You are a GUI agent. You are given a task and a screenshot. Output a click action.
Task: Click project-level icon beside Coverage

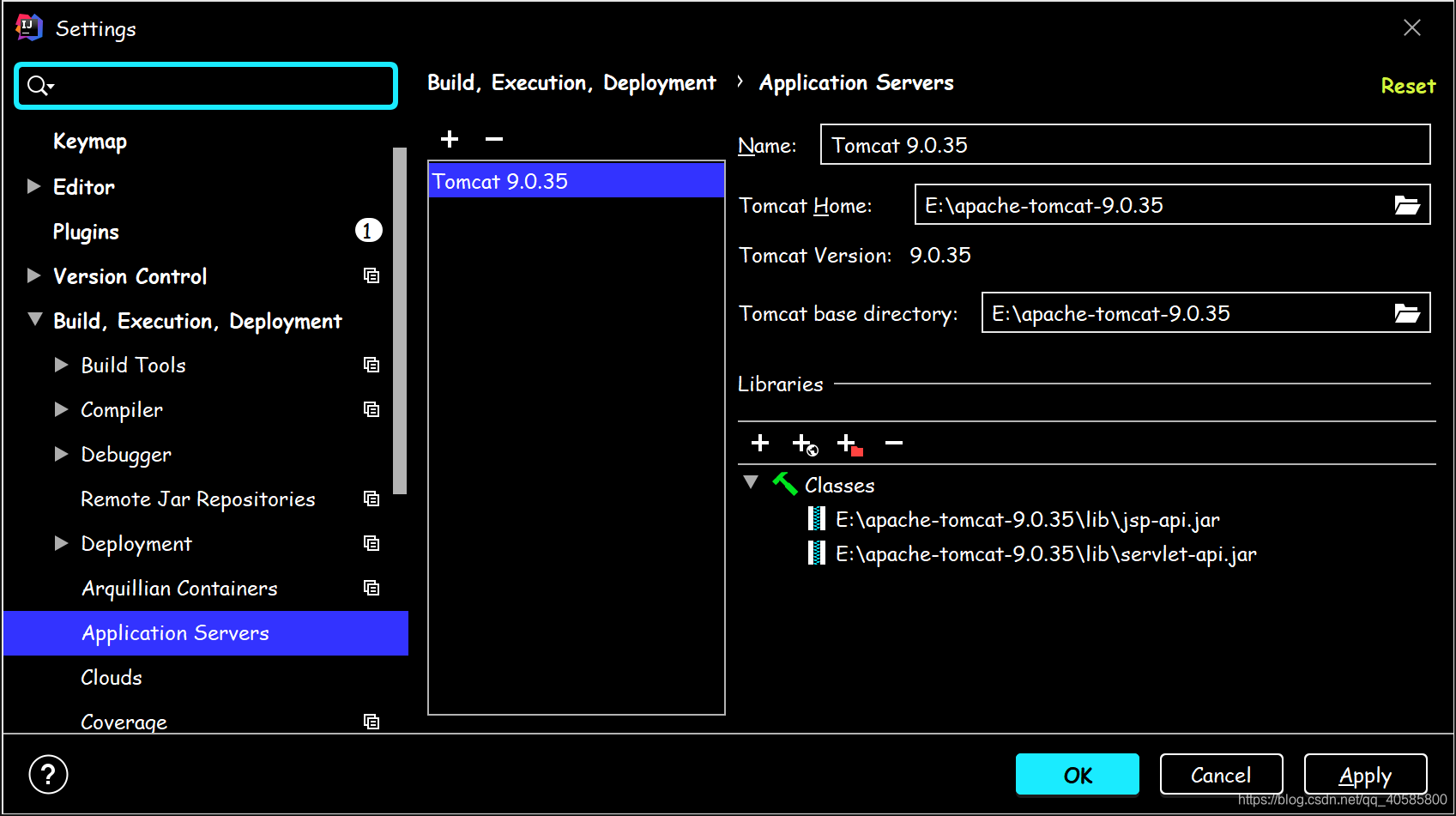372,722
